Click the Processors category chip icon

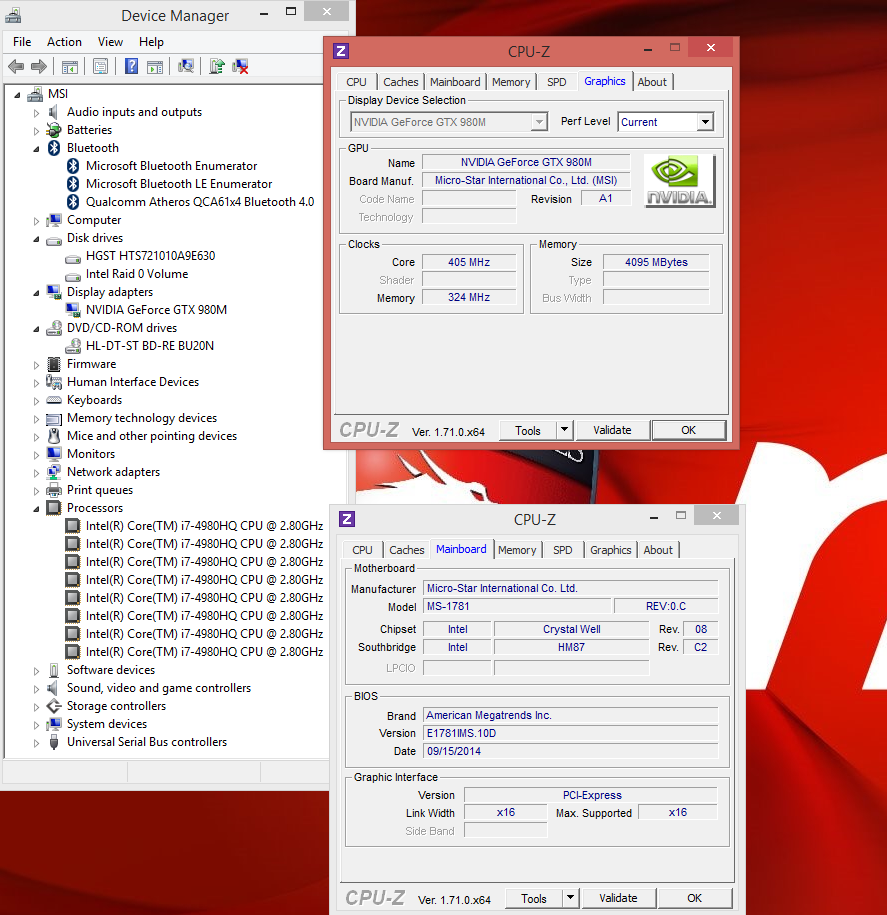tap(54, 508)
